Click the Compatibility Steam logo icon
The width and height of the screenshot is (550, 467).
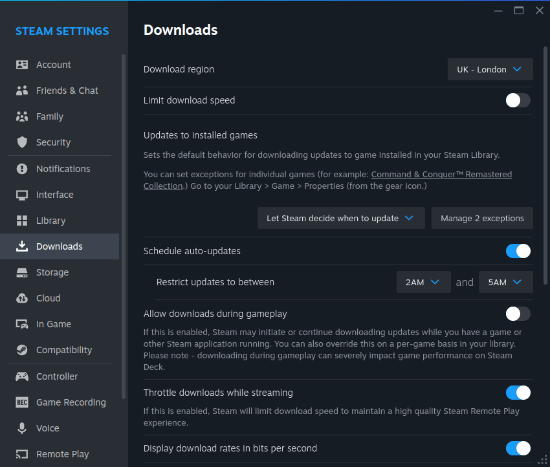tap(22, 350)
